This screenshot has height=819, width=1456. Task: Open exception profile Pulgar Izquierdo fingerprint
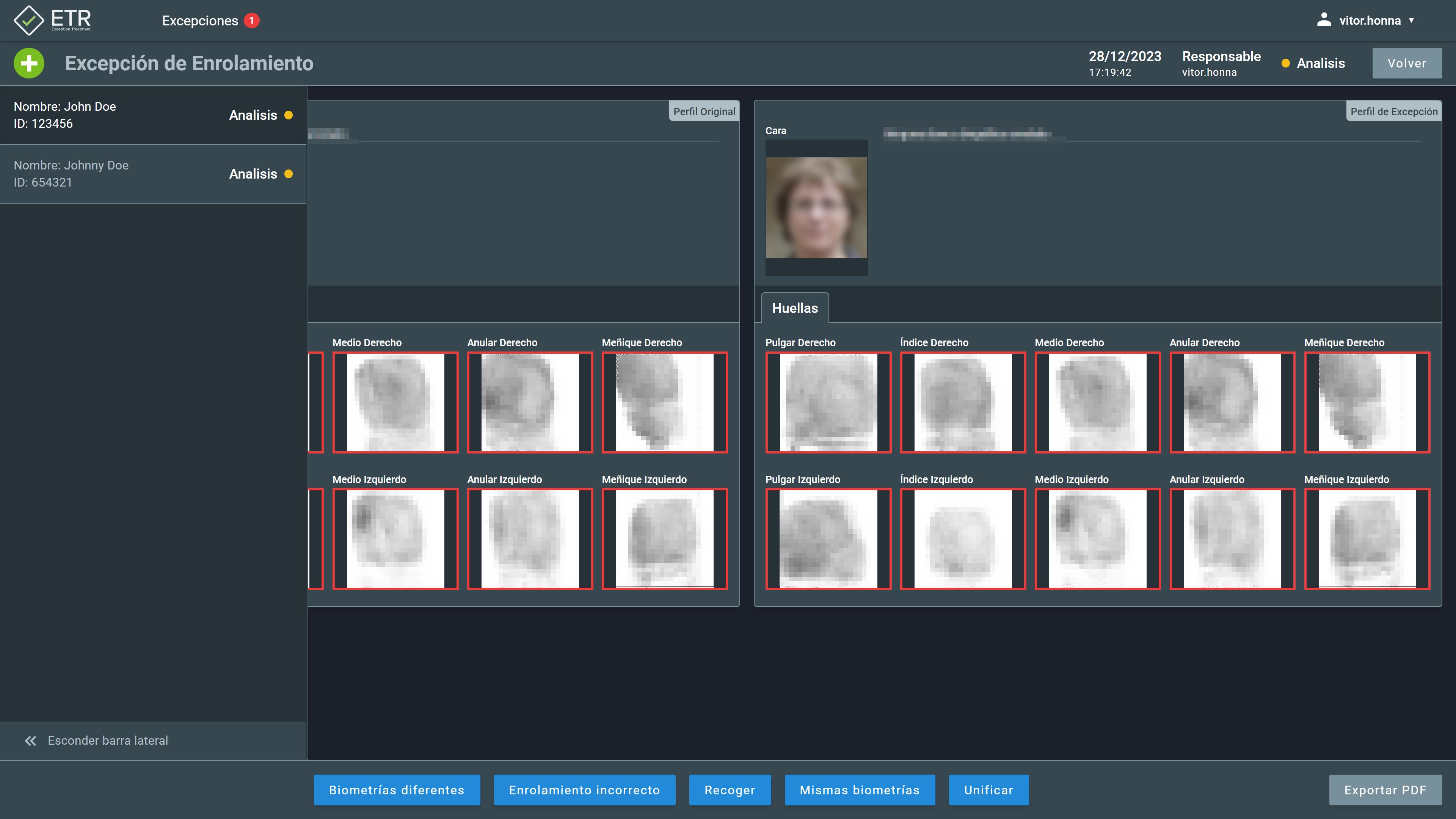[828, 539]
